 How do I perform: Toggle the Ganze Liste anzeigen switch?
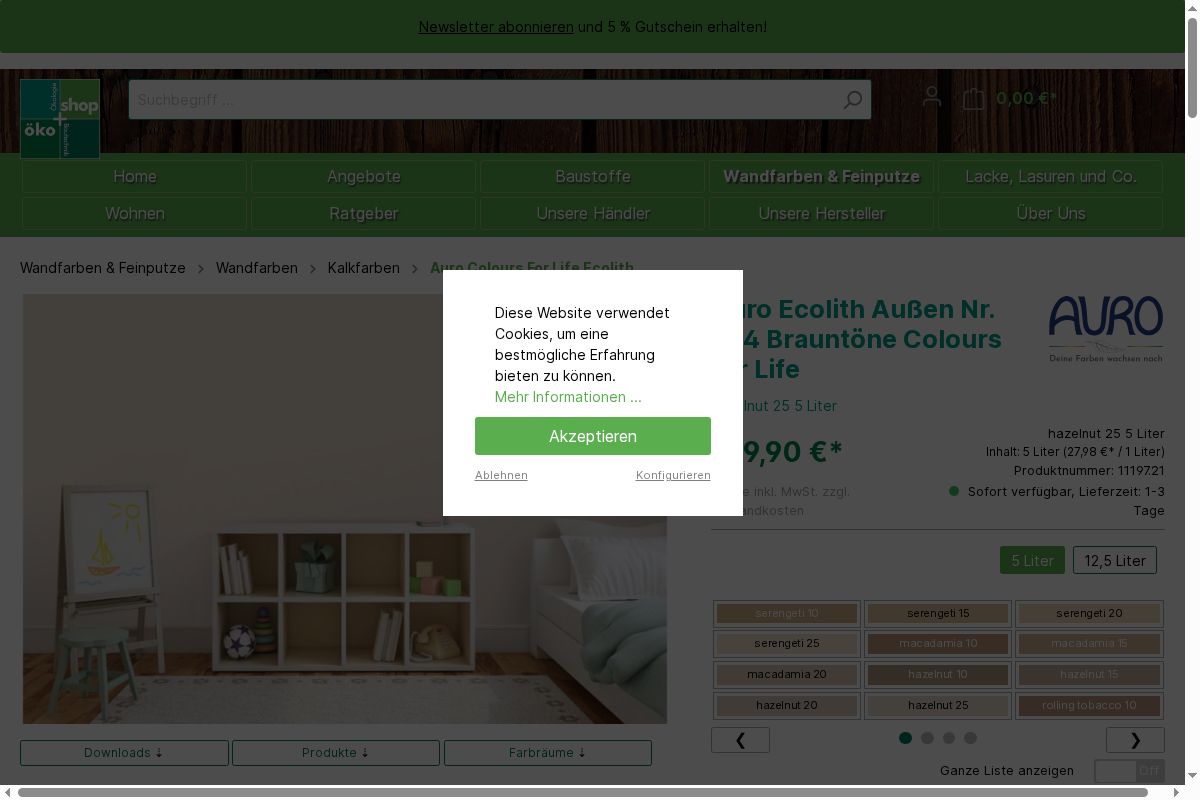click(1129, 771)
